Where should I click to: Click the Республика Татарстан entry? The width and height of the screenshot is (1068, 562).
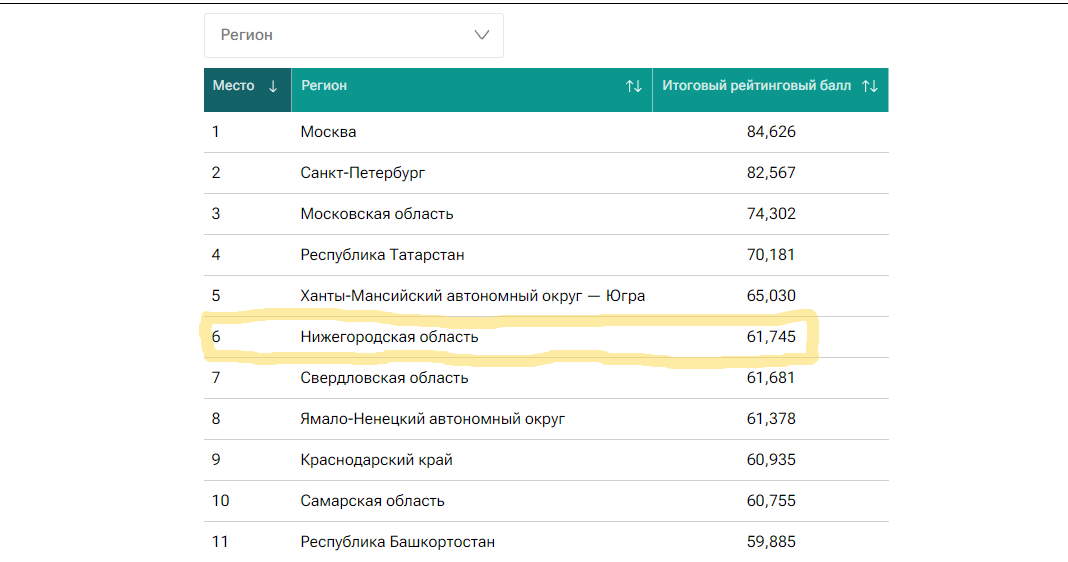(x=382, y=255)
